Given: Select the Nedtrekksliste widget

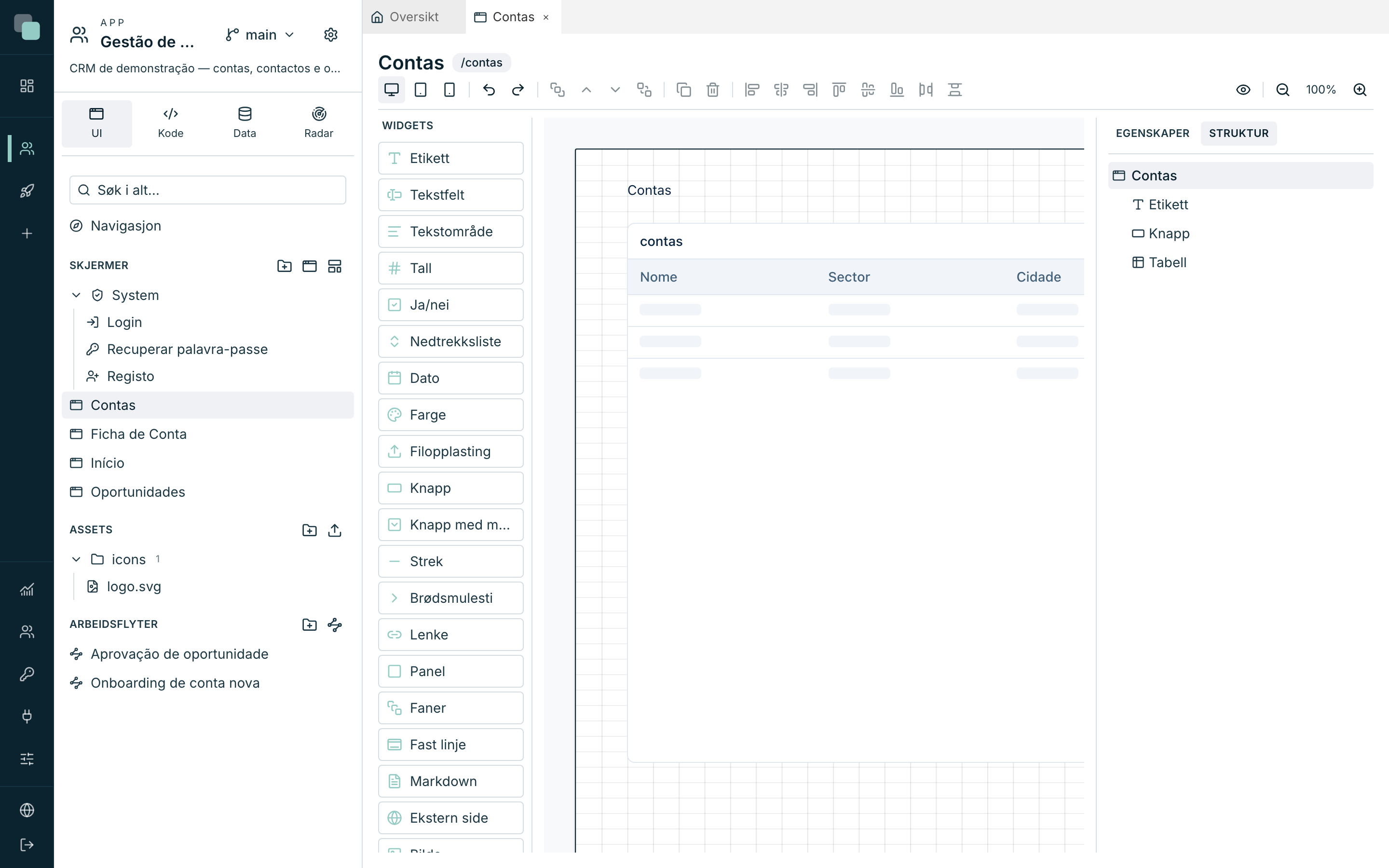Looking at the screenshot, I should (450, 341).
